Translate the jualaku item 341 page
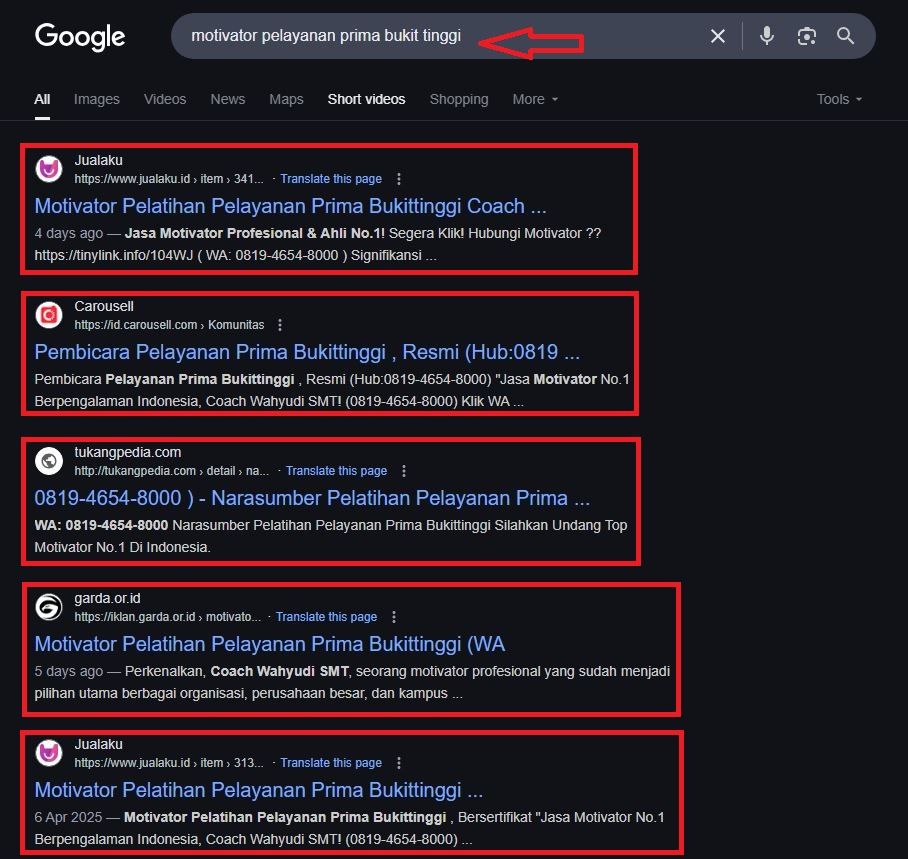This screenshot has height=859, width=908. [331, 179]
